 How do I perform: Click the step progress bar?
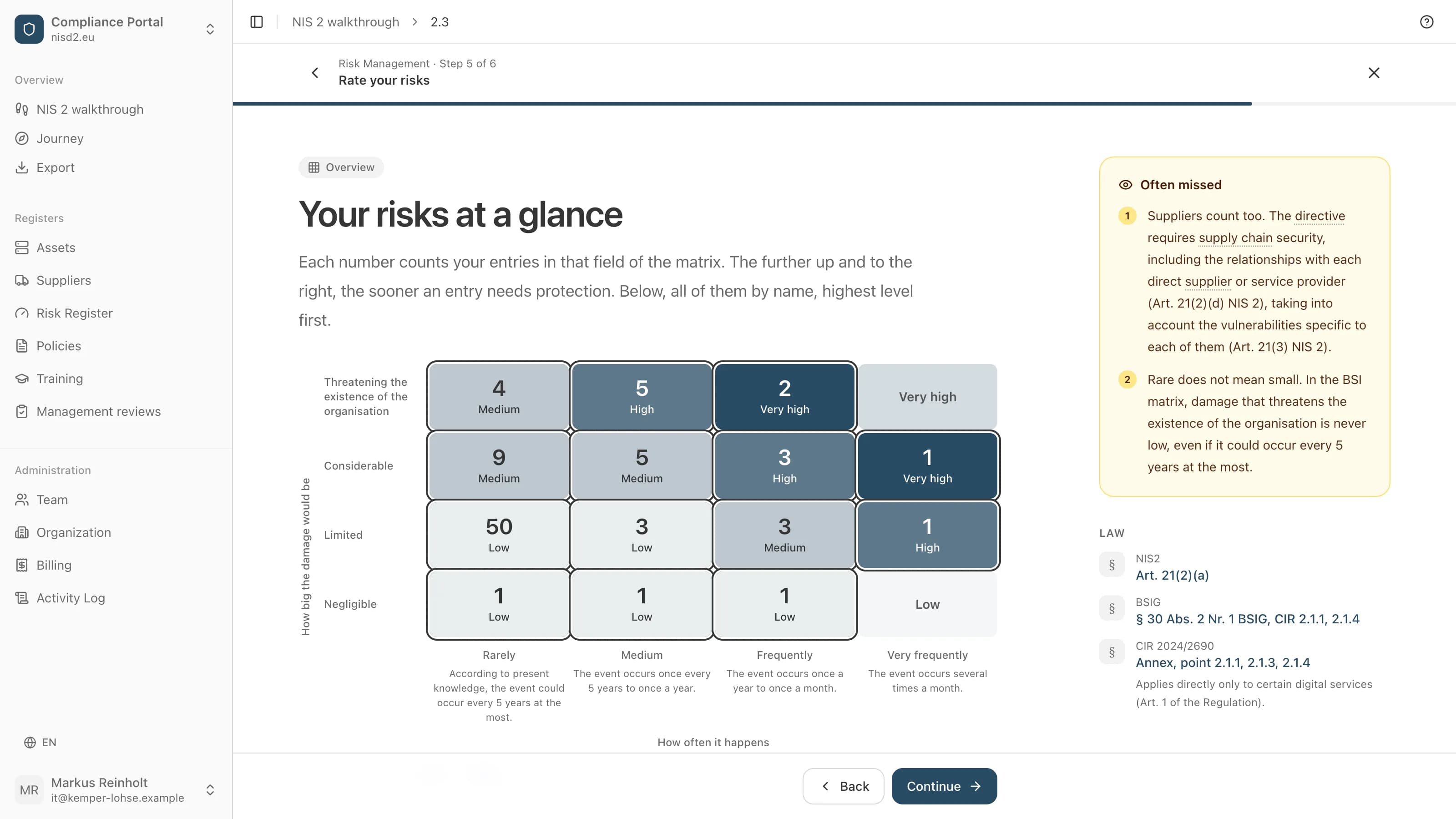tap(844, 104)
